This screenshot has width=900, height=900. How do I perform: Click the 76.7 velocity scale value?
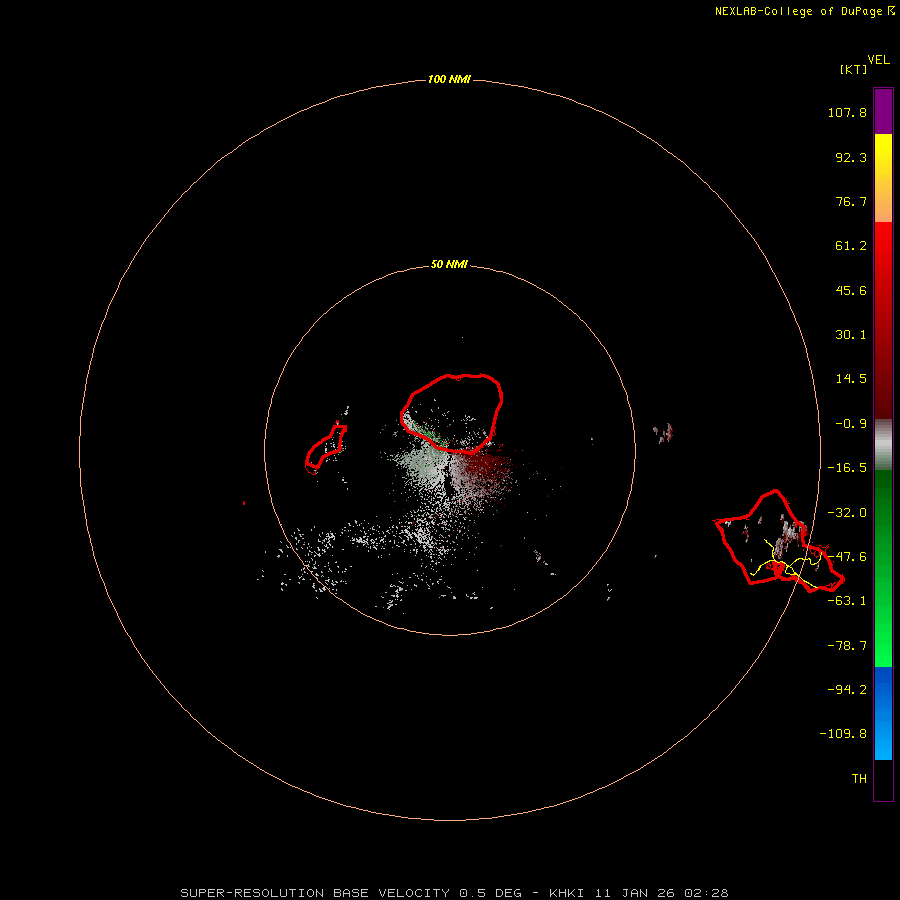tap(851, 201)
